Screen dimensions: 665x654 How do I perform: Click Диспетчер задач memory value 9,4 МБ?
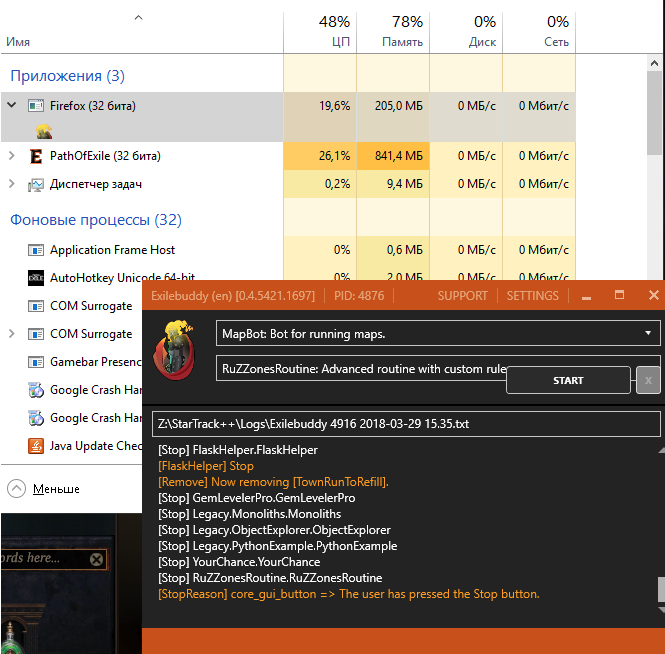point(405,184)
